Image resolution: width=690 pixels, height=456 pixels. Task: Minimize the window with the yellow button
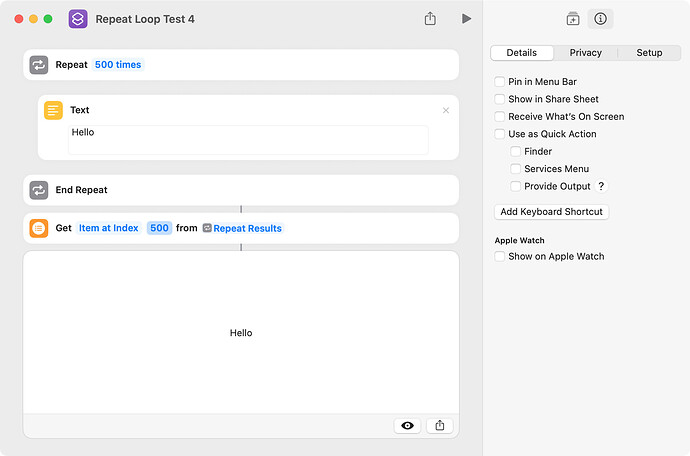point(33,19)
